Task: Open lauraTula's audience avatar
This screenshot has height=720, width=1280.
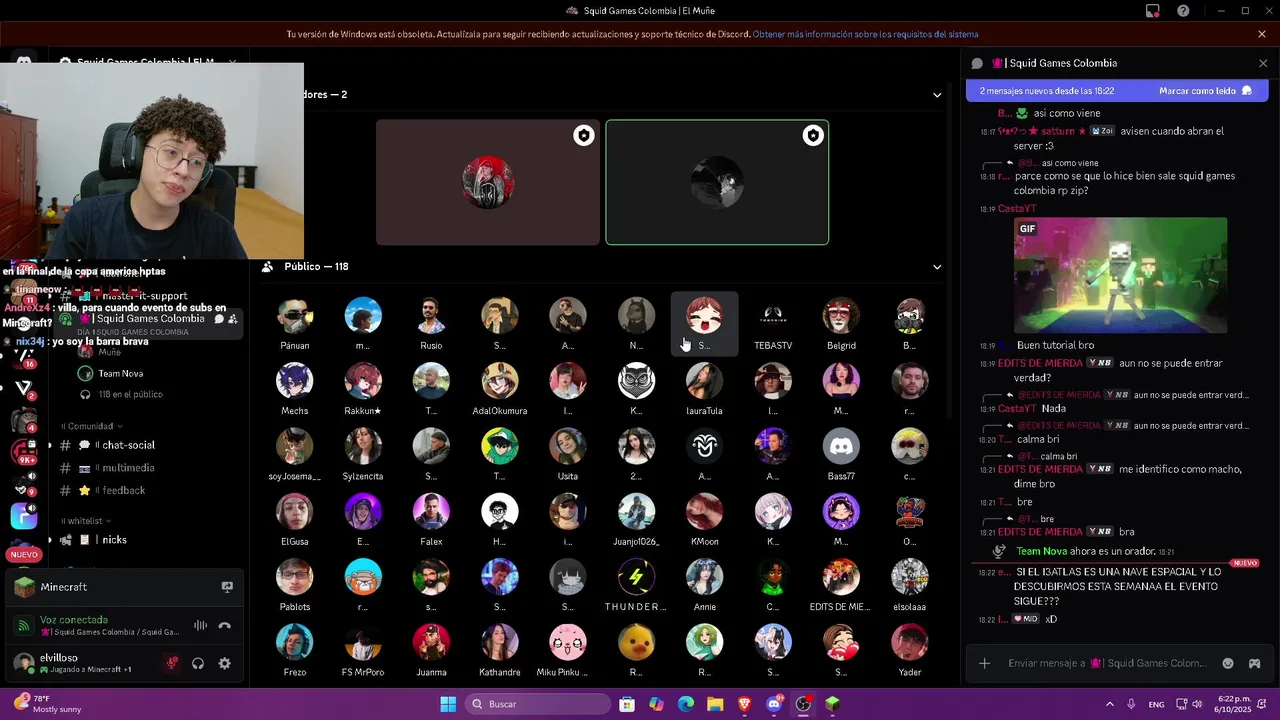Action: pyautogui.click(x=704, y=381)
